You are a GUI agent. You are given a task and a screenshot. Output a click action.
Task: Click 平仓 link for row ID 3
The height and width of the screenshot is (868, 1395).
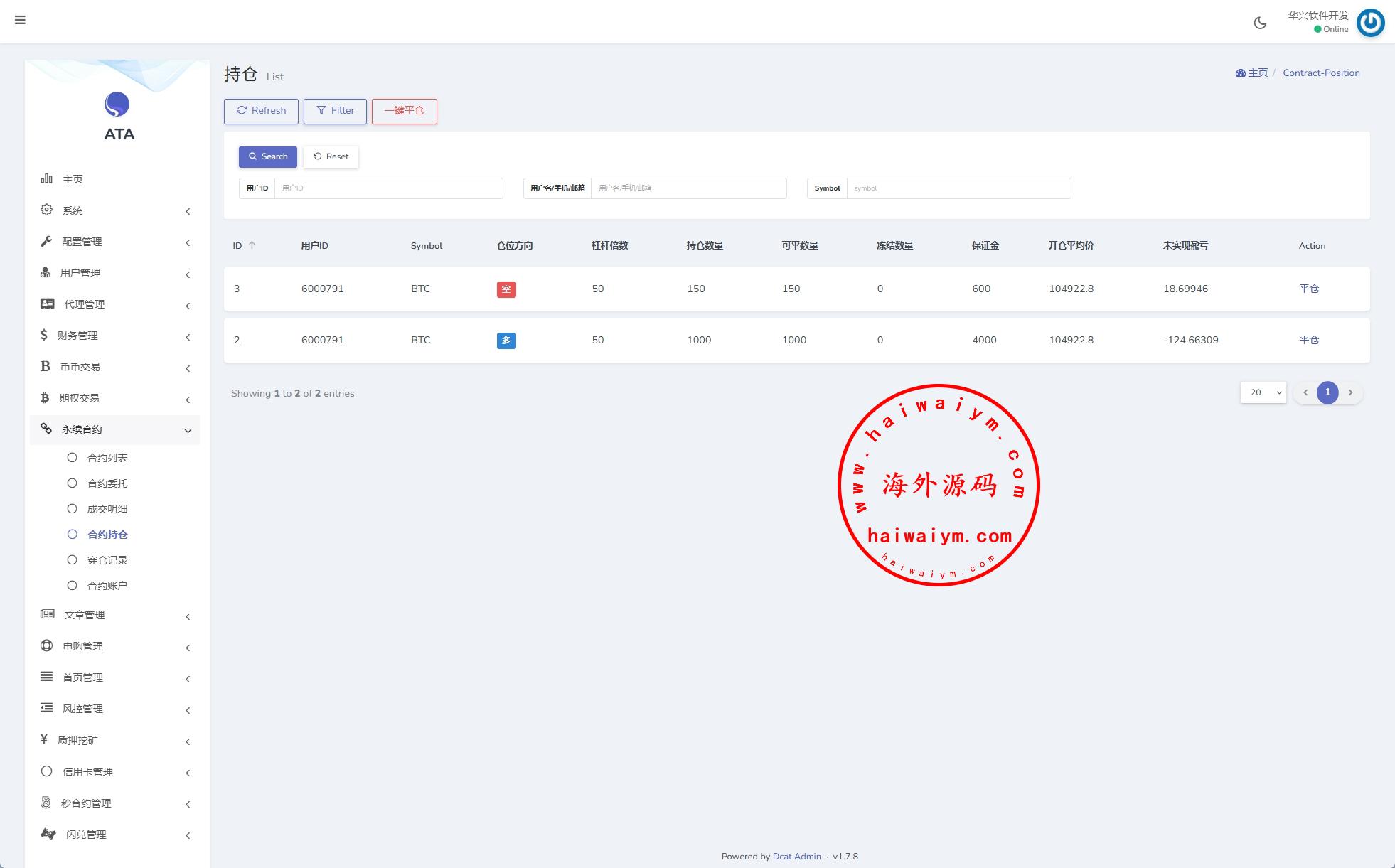1309,289
